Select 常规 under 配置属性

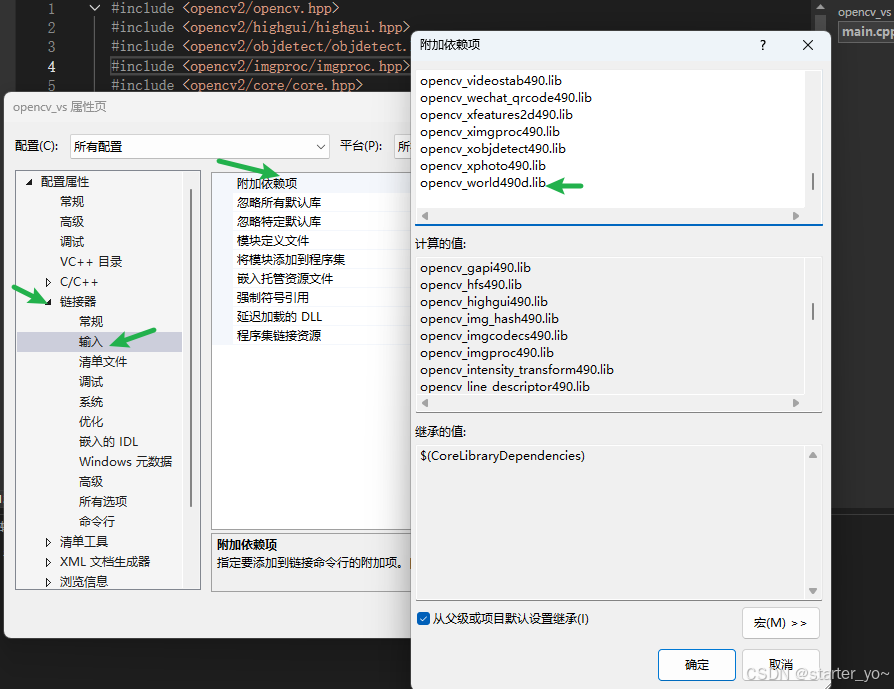point(72,201)
